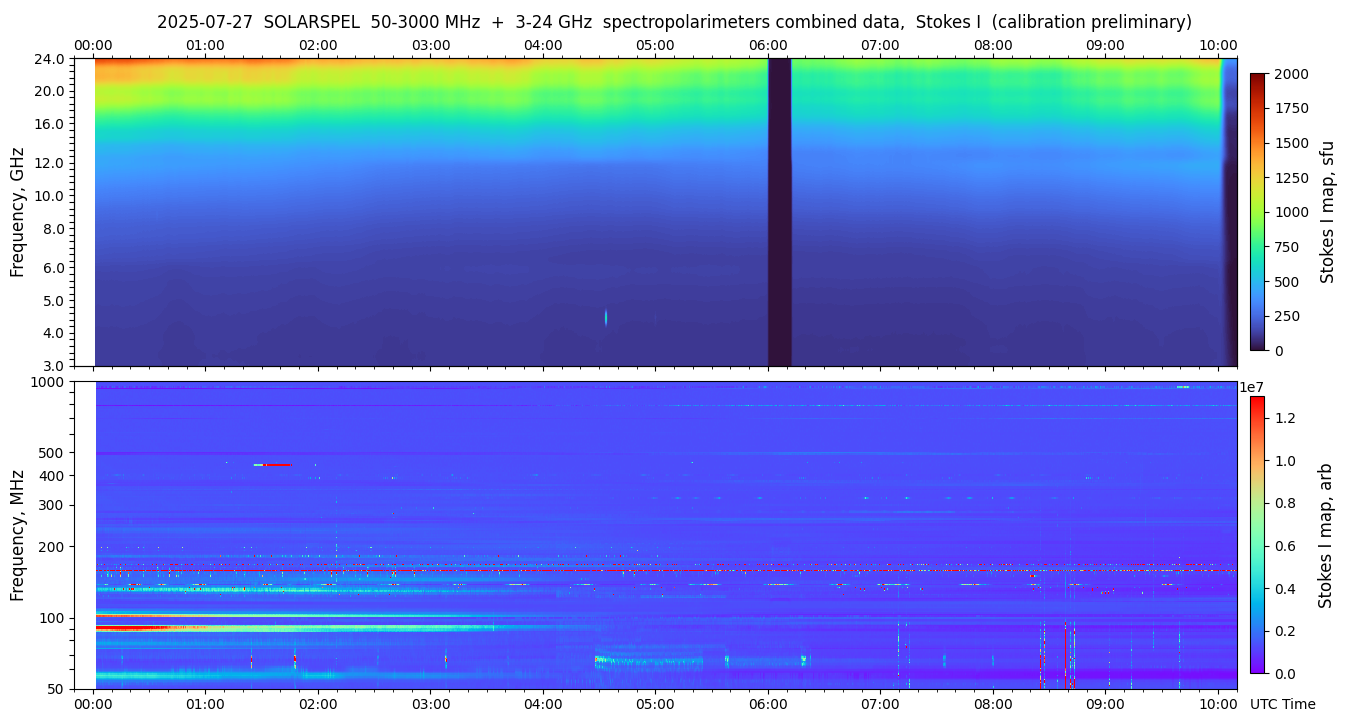Click the 1e7 exponent above lower colorbar

[1252, 387]
